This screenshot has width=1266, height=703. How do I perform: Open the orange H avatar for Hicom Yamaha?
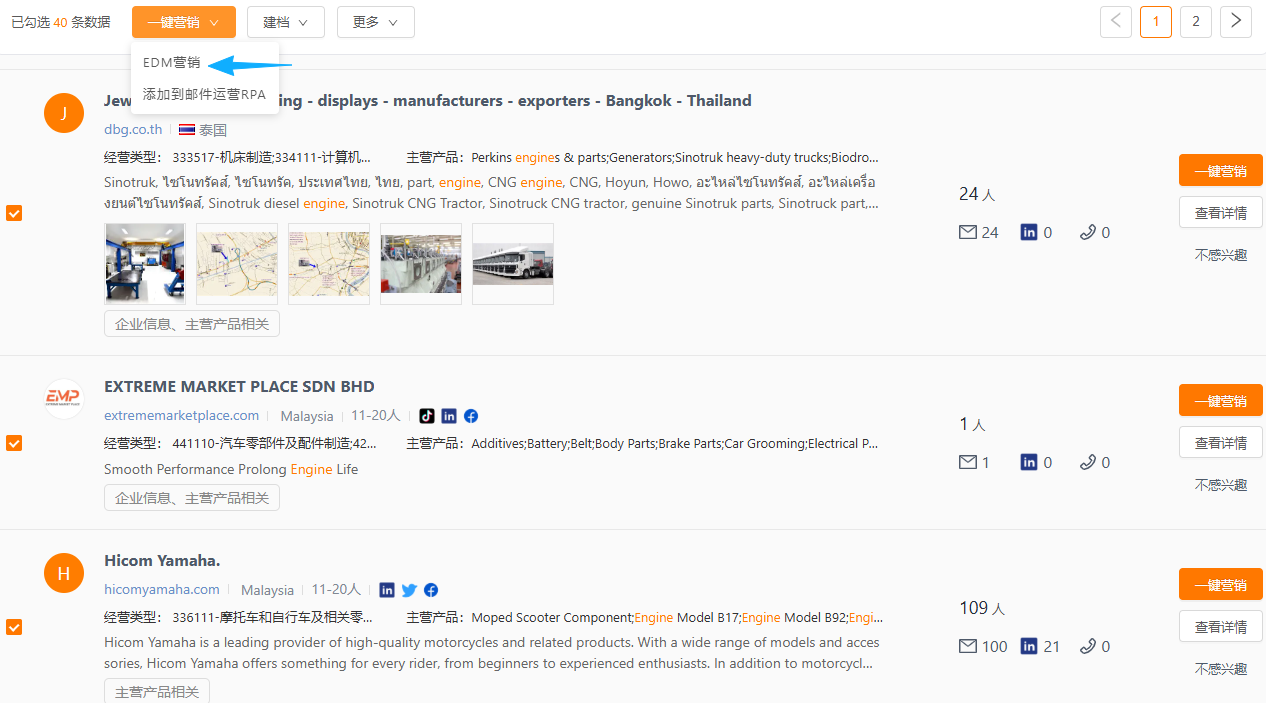(64, 573)
